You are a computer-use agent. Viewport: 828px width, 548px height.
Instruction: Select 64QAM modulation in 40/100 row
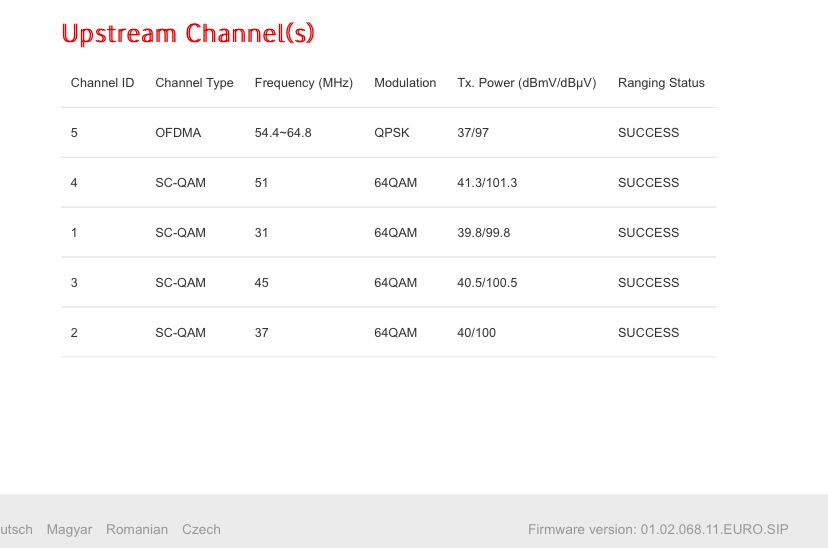coord(396,333)
